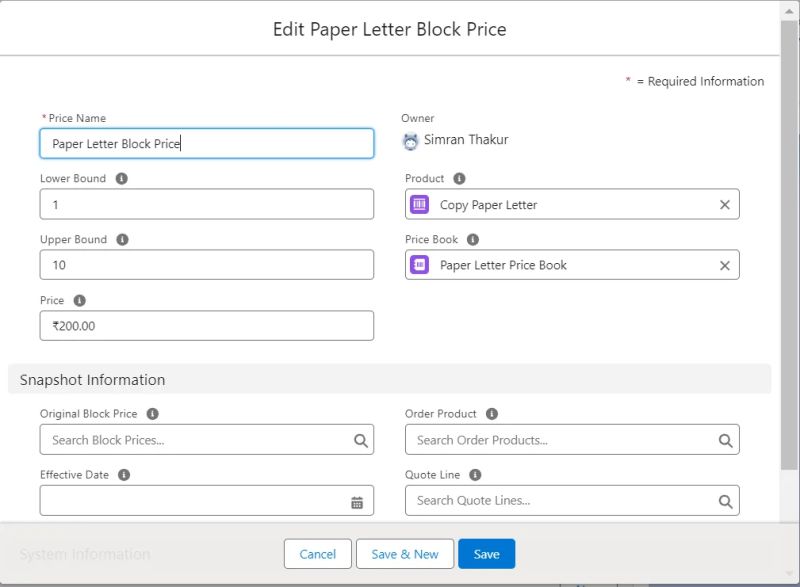This screenshot has height=587, width=800.
Task: Clear the Paper Letter Price Book selection
Action: [724, 264]
